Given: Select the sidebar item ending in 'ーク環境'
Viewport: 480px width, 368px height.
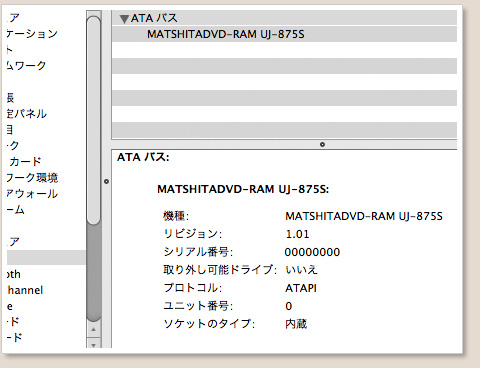Looking at the screenshot, I should coord(32,178).
